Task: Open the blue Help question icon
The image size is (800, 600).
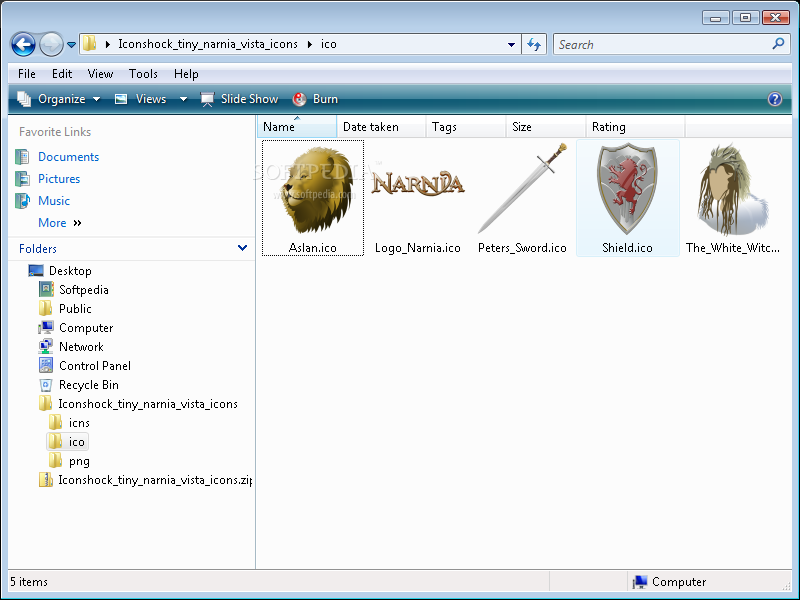Action: tap(774, 99)
